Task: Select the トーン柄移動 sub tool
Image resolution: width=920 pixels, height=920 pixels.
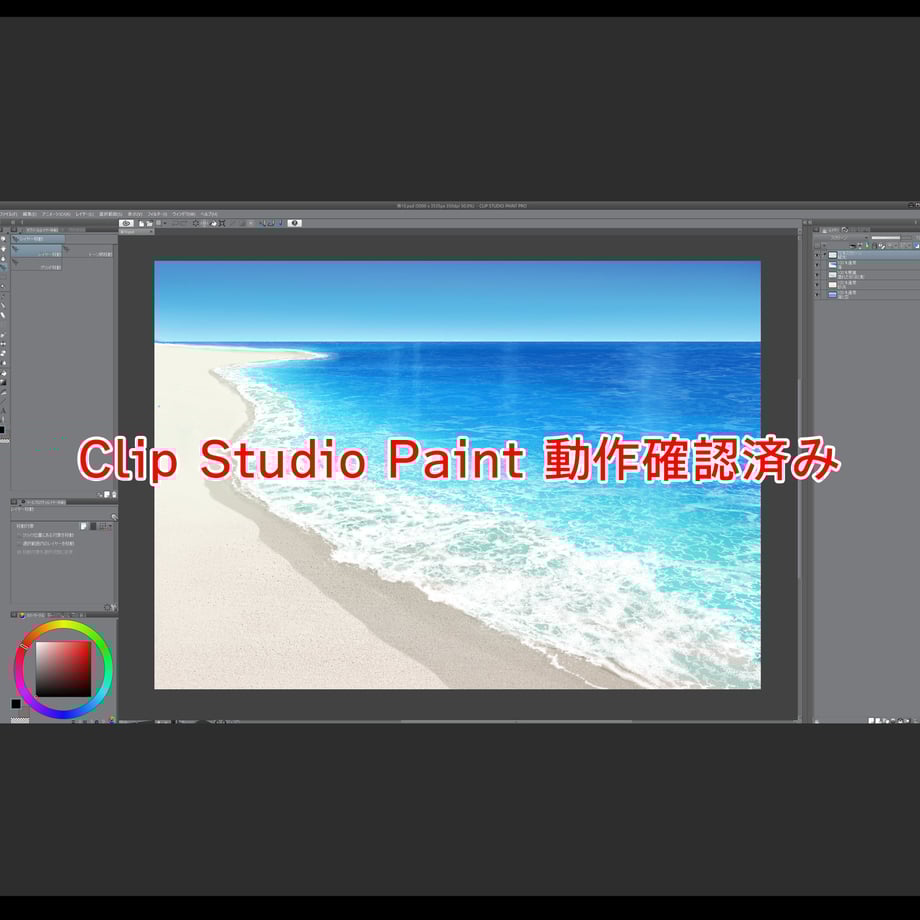Action: point(88,251)
